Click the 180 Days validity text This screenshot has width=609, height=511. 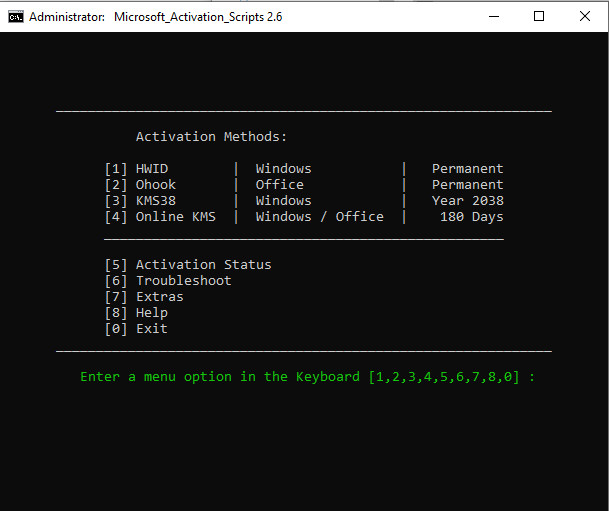pyautogui.click(x=472, y=217)
